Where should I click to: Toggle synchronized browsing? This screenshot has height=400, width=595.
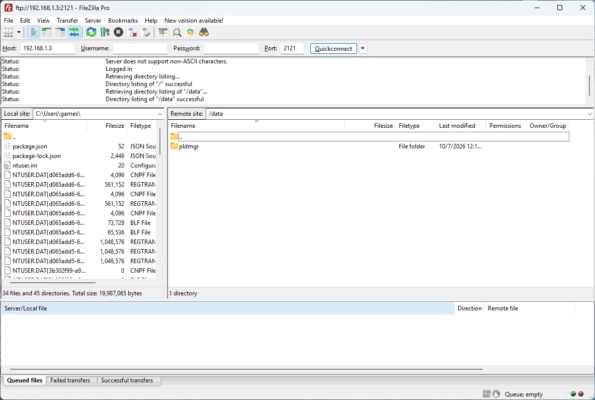pos(190,32)
